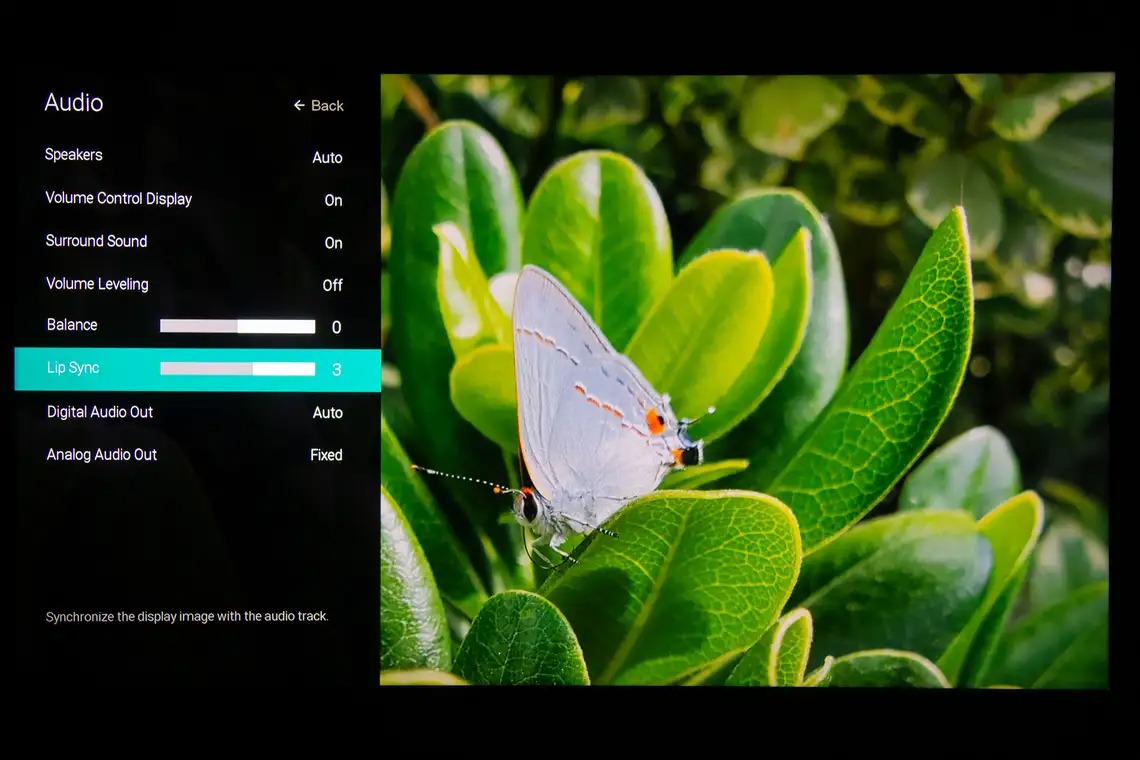Viewport: 1140px width, 760px height.
Task: Click the butterfly preview image
Action: [747, 379]
